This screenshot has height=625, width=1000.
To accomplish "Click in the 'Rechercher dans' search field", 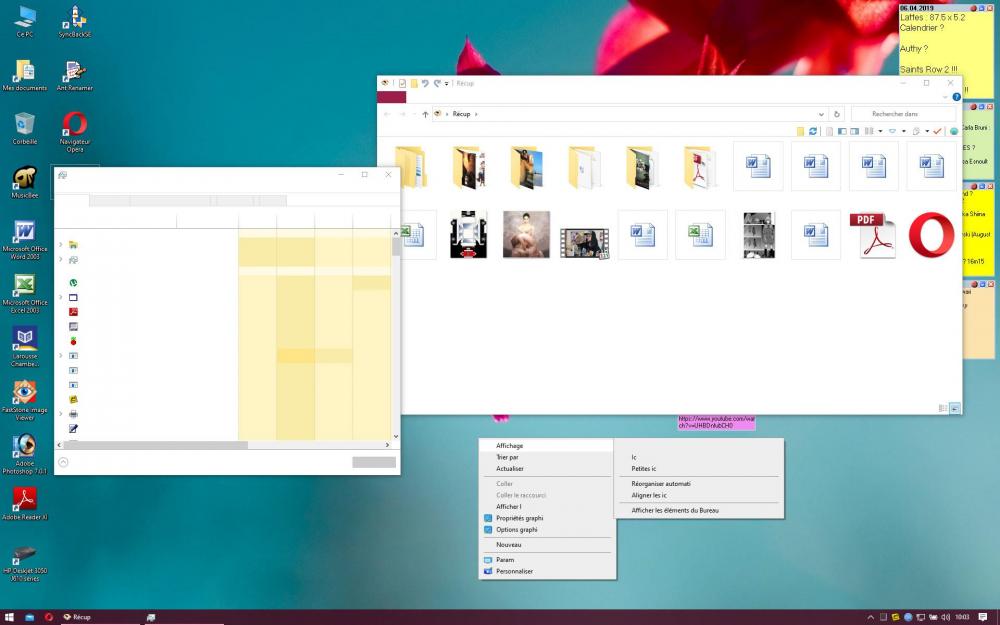I will (900, 114).
